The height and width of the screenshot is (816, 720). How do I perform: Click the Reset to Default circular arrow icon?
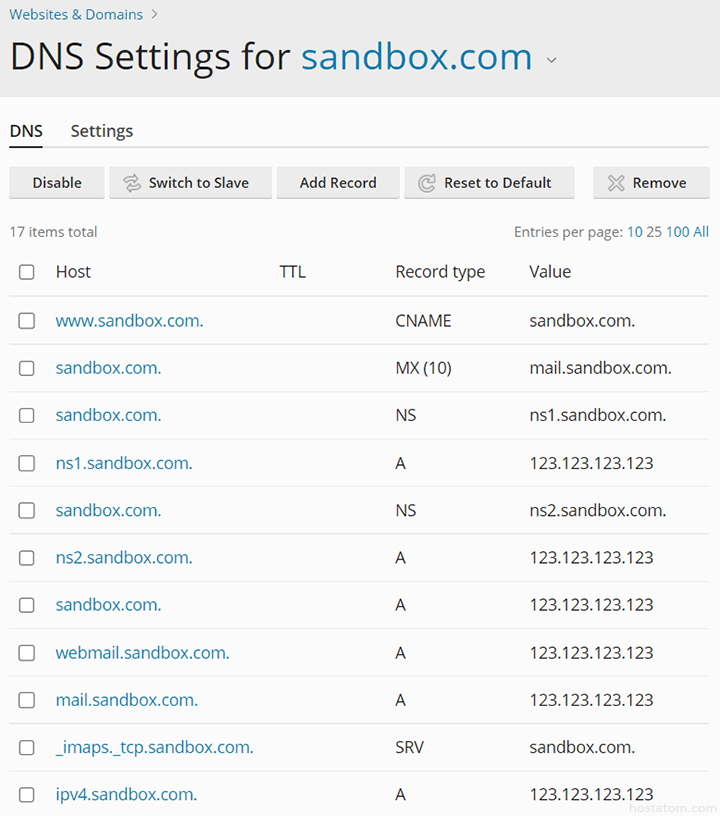point(427,183)
